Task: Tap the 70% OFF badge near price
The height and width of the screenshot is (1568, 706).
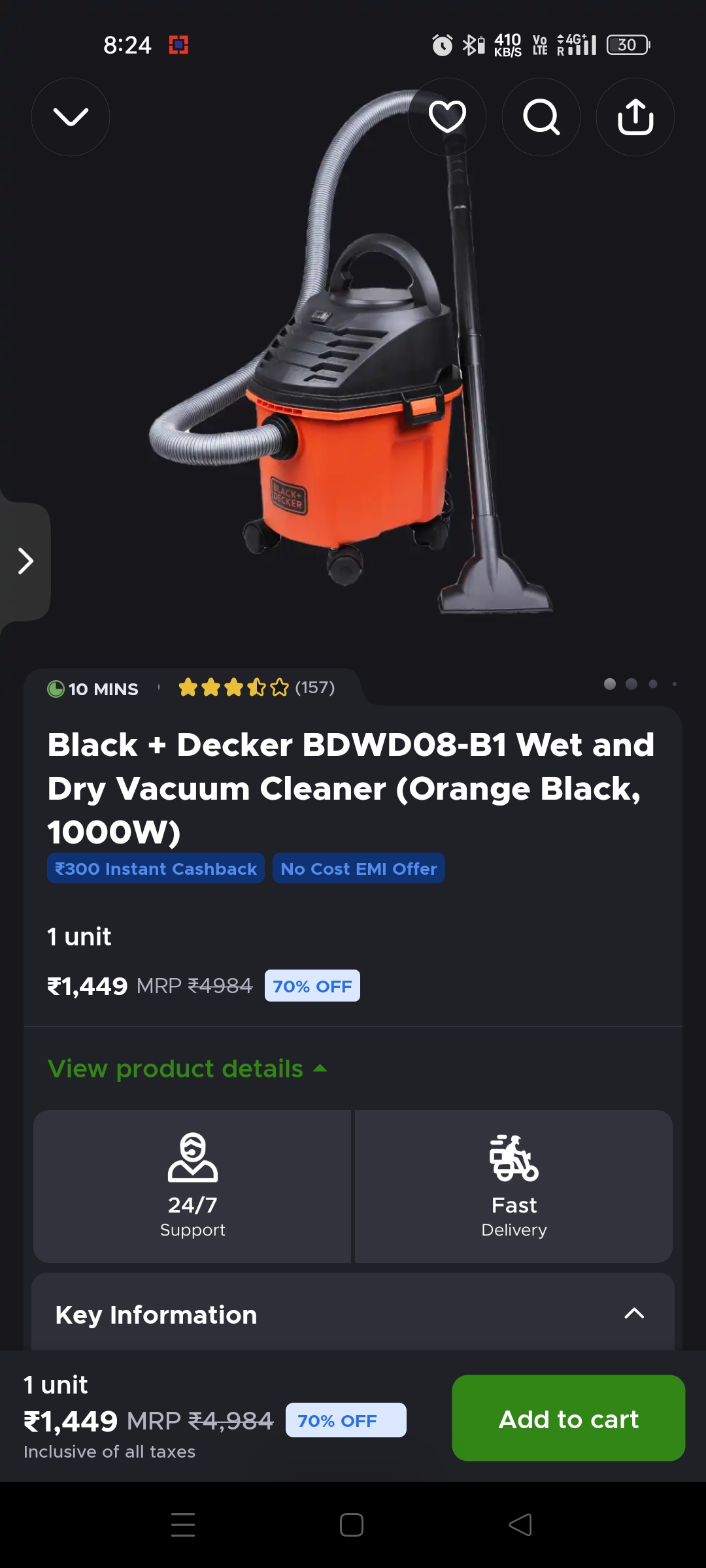Action: (312, 986)
